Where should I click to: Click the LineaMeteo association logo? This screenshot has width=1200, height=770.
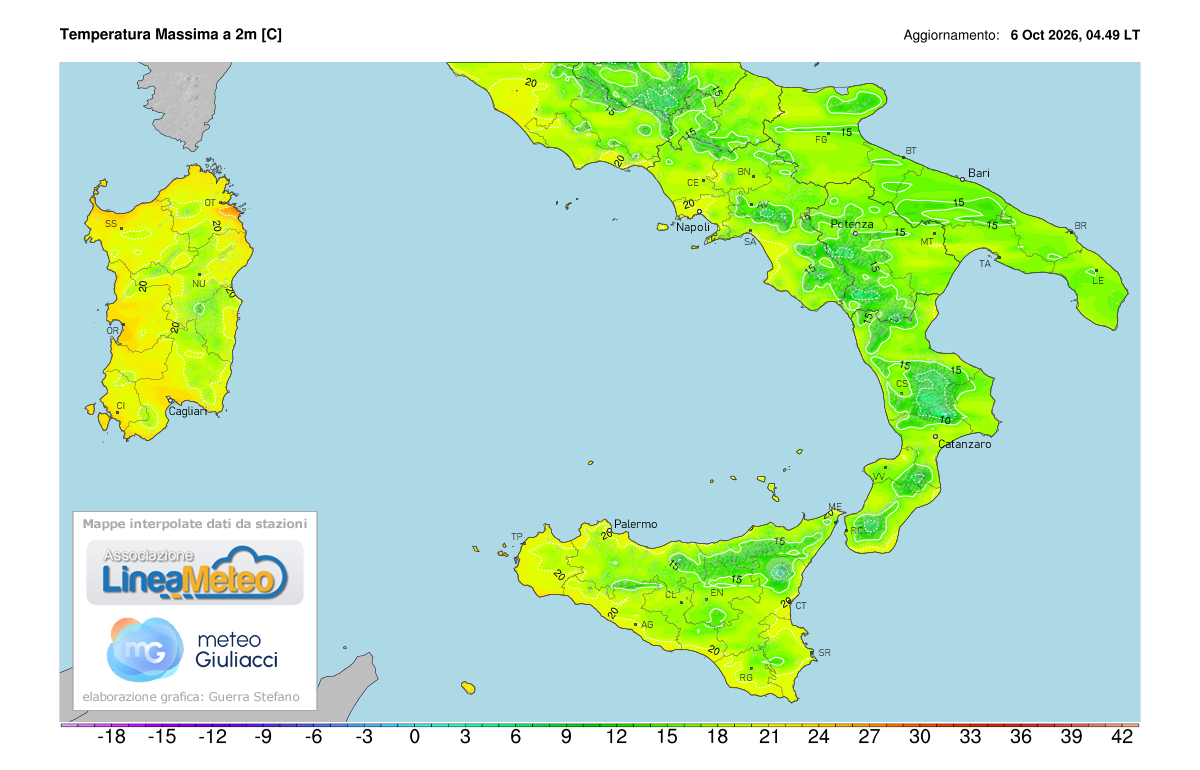pos(195,573)
